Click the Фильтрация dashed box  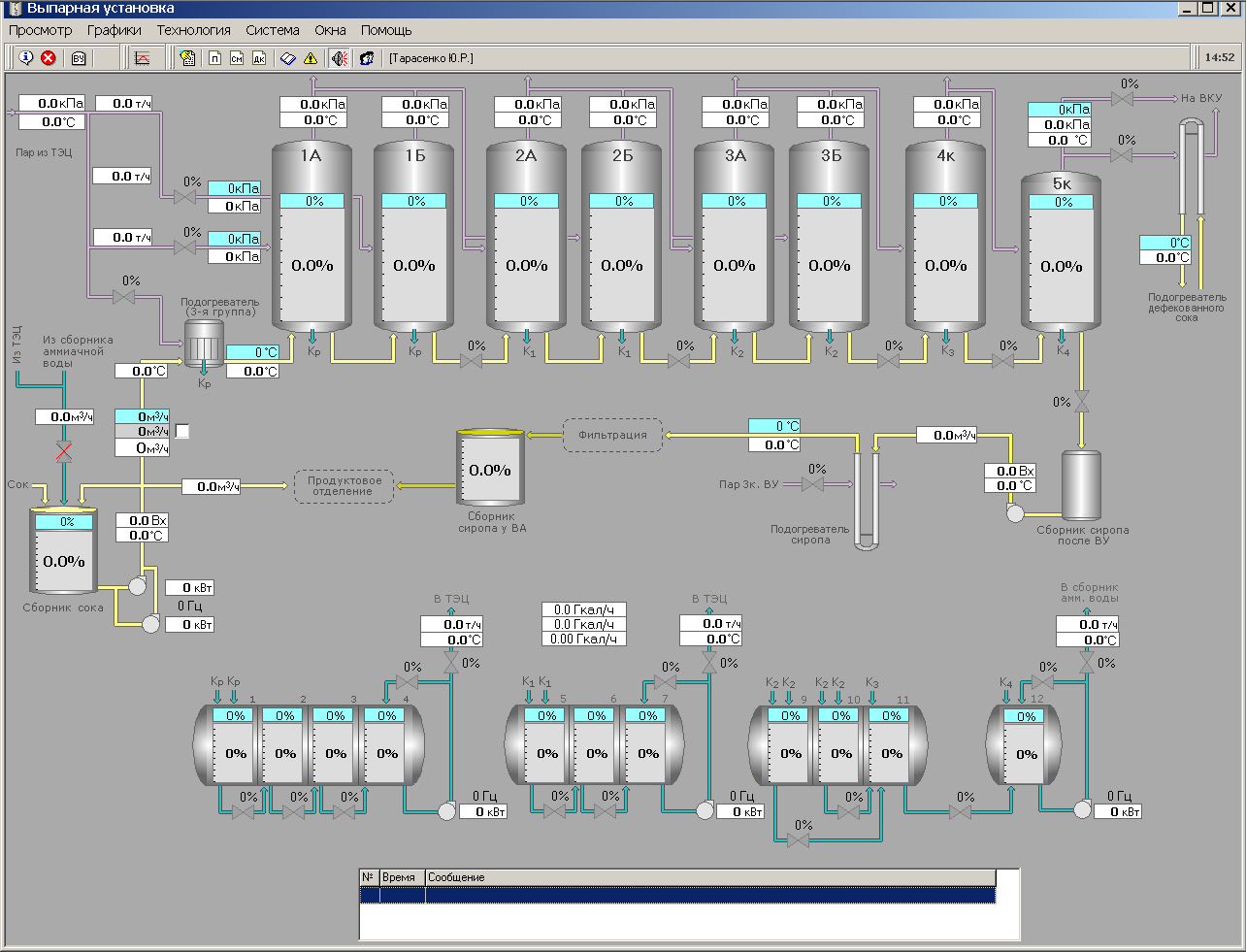(x=612, y=435)
